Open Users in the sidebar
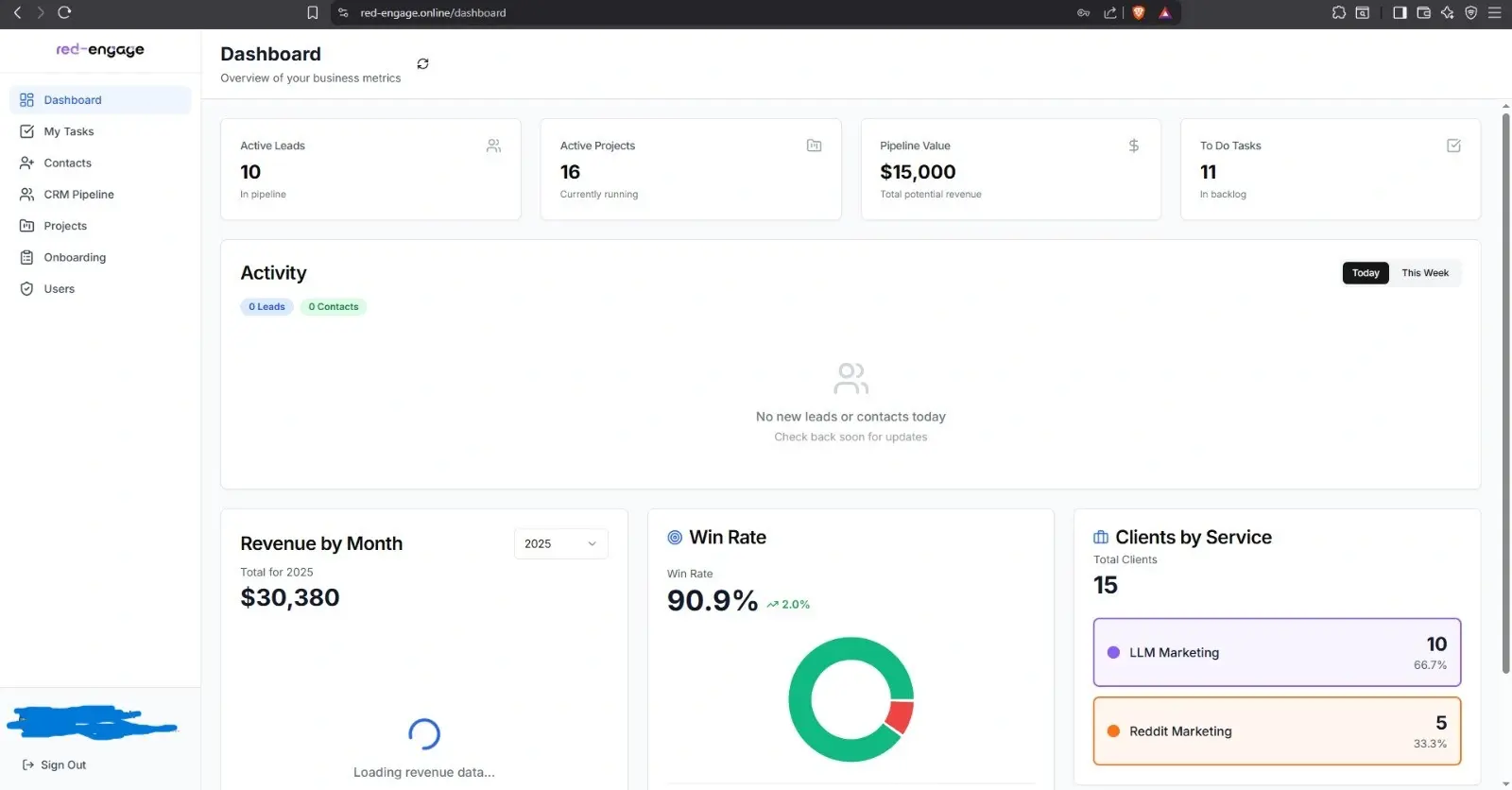Viewport: 1512px width, 790px height. (x=100, y=288)
